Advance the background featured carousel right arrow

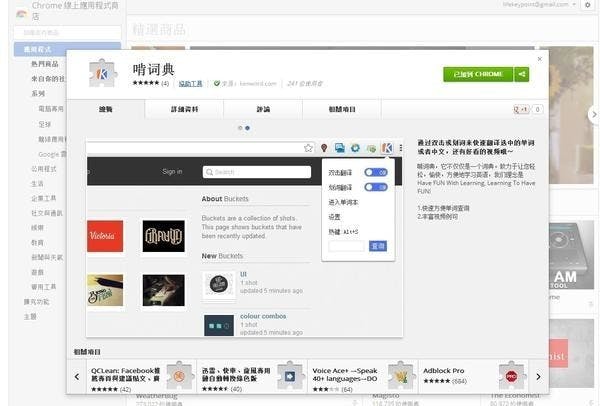(x=594, y=114)
